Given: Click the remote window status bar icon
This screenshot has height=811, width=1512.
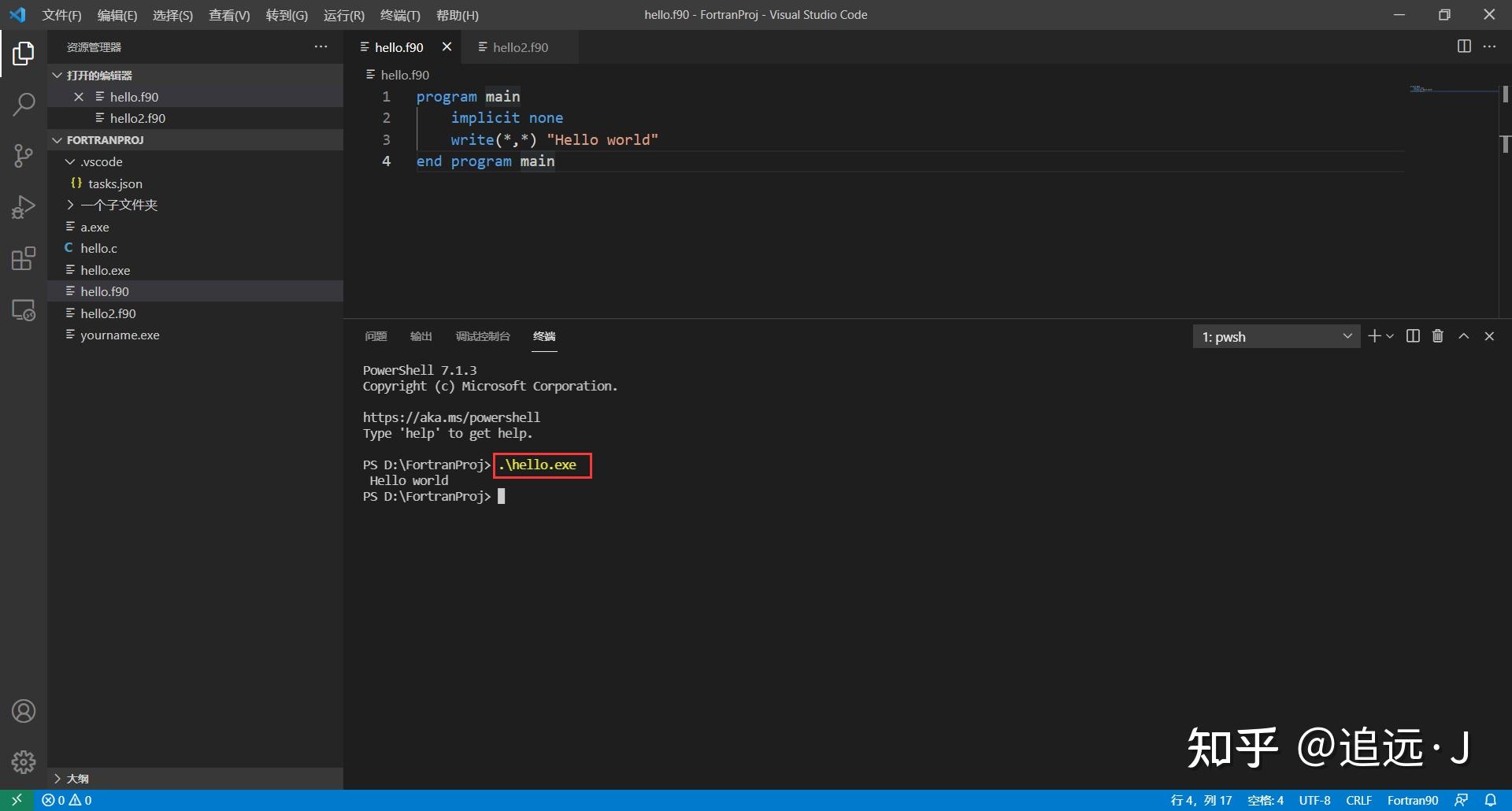Looking at the screenshot, I should pyautogui.click(x=17, y=800).
